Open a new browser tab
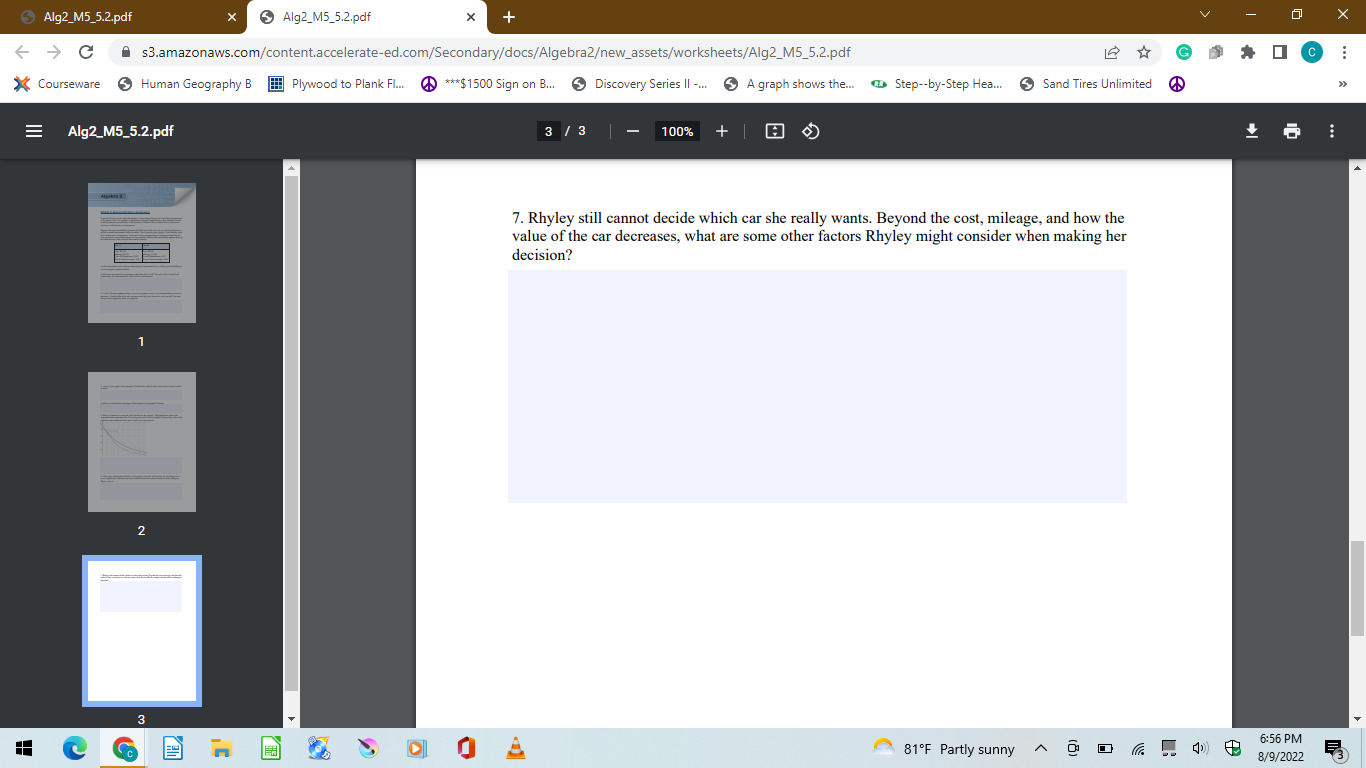1366x768 pixels. pyautogui.click(x=510, y=16)
